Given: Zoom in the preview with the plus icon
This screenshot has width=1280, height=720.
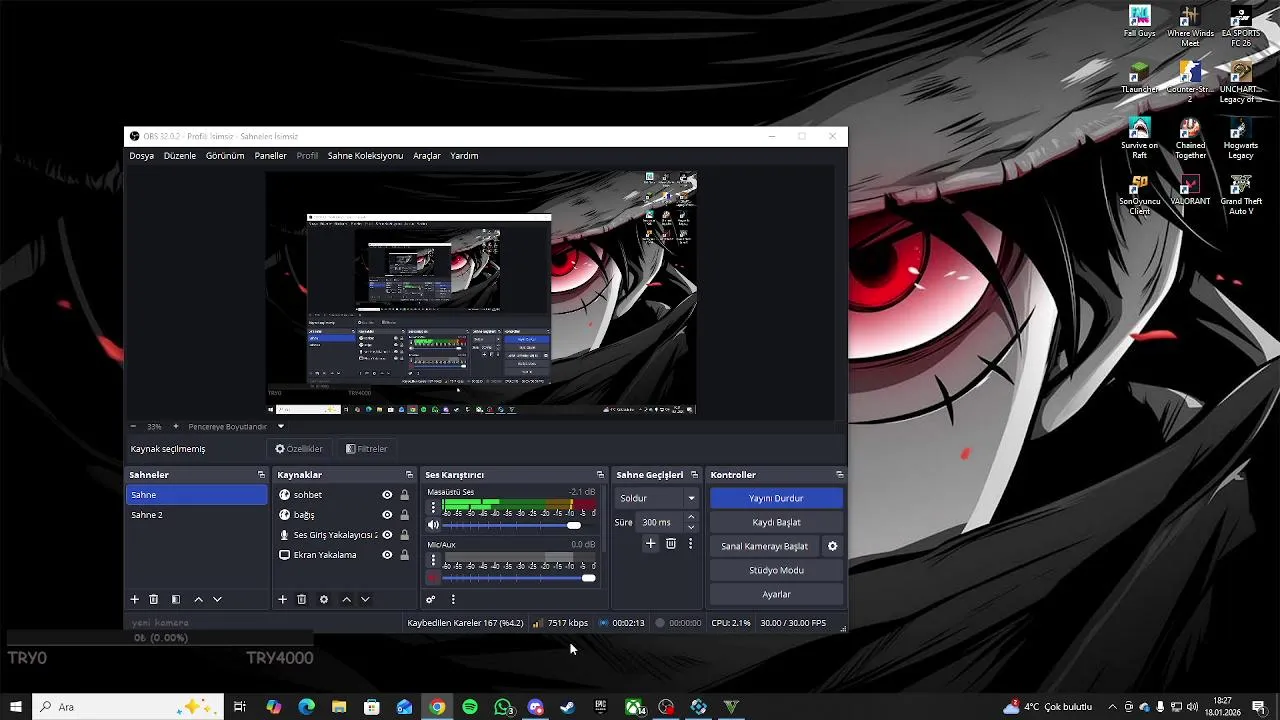Looking at the screenshot, I should tap(176, 426).
